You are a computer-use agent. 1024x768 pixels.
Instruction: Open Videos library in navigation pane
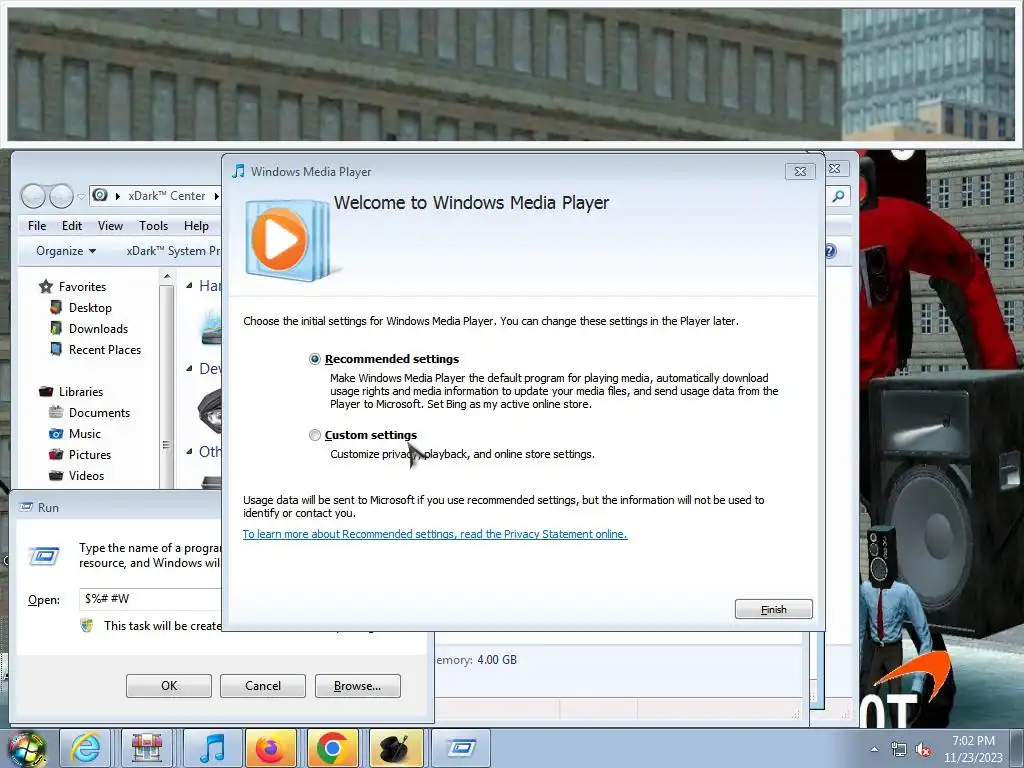point(86,475)
